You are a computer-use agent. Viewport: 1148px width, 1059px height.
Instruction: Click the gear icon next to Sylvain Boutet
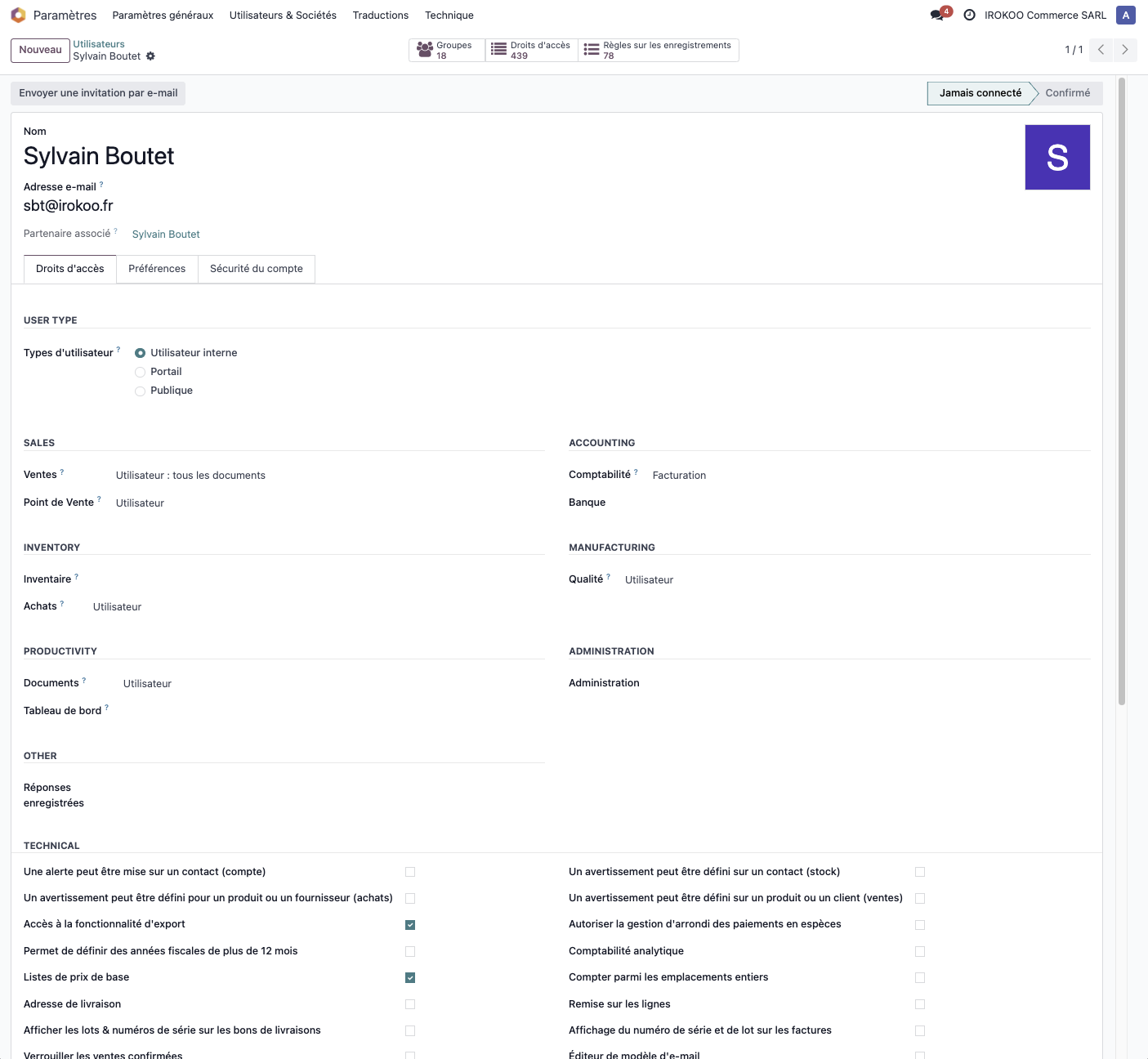[x=150, y=56]
